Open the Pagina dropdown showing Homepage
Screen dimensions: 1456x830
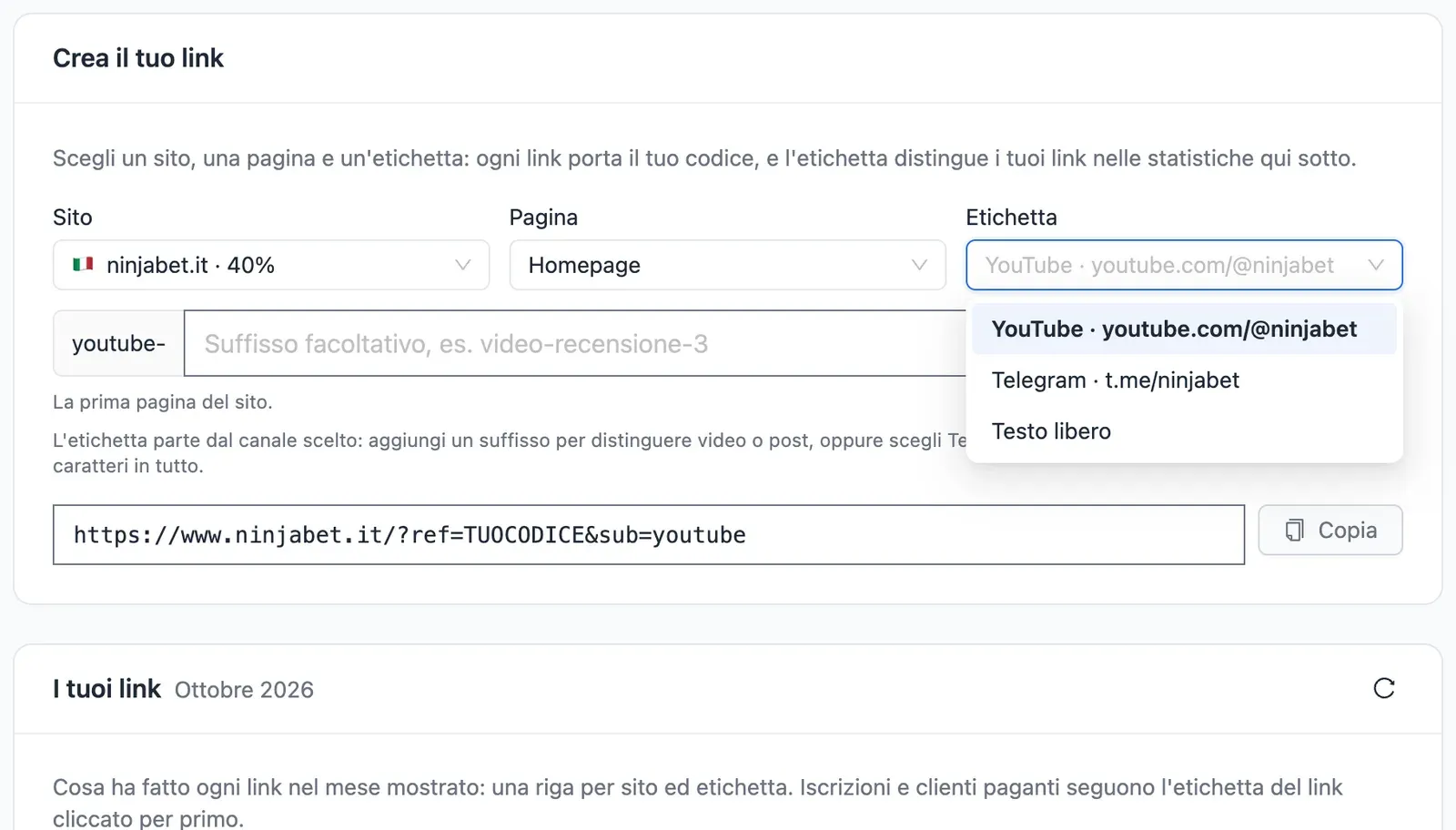727,265
